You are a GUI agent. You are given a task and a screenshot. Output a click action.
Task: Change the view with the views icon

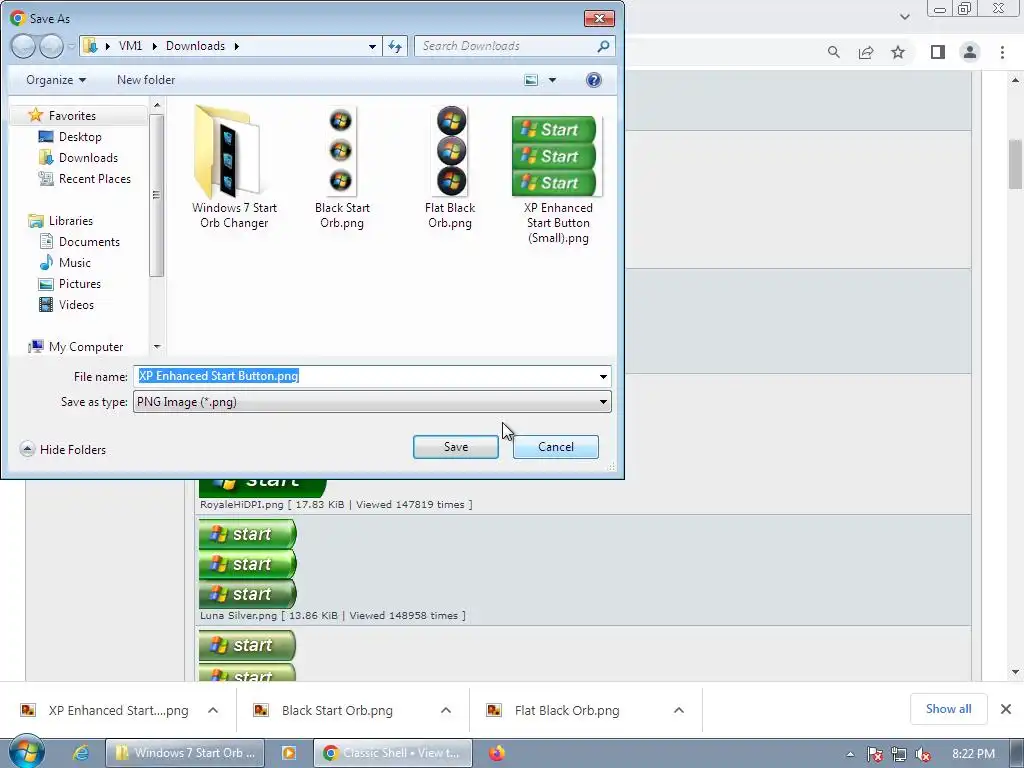pos(531,80)
